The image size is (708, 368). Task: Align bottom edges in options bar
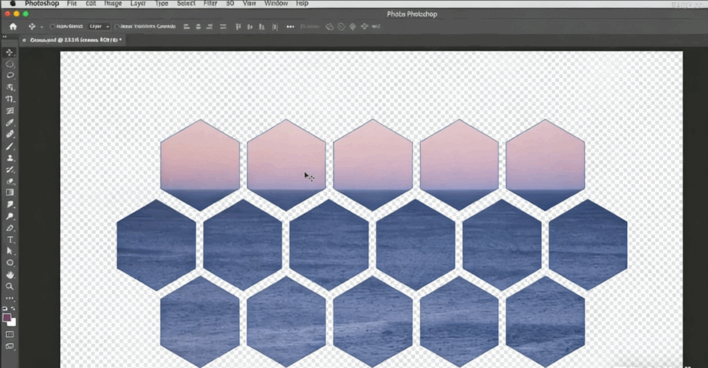tap(261, 27)
